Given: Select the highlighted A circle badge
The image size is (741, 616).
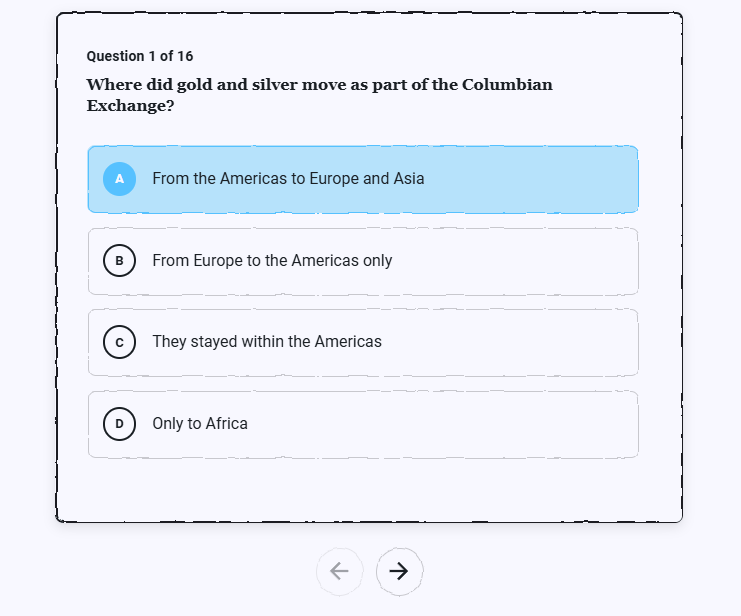Looking at the screenshot, I should [x=120, y=179].
